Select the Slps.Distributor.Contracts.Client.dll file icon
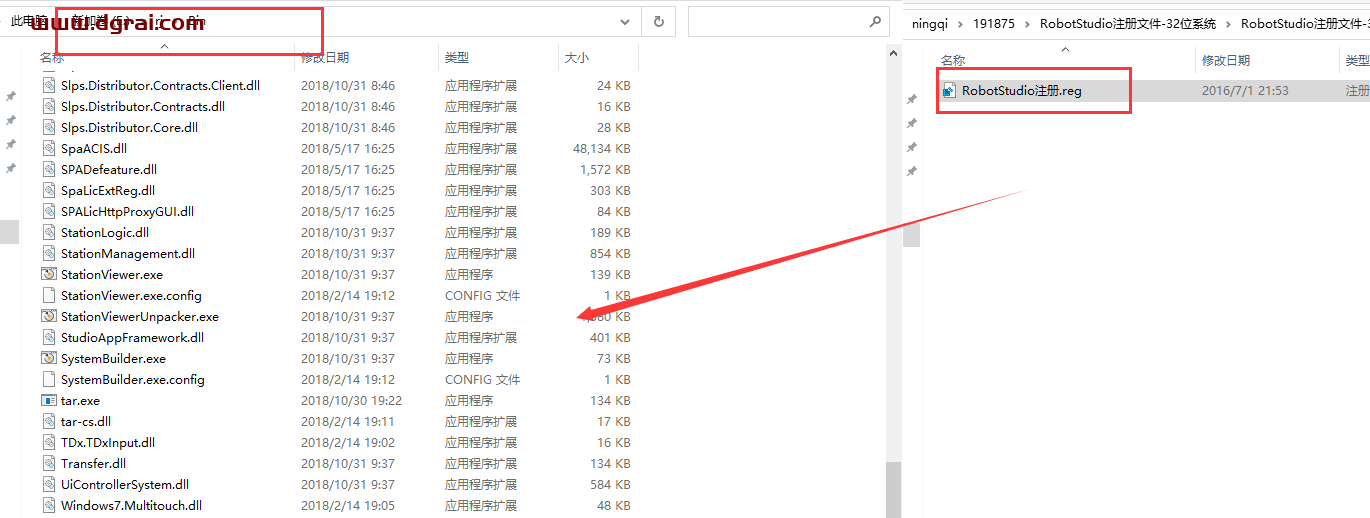This screenshot has width=1370, height=518. click(49, 86)
